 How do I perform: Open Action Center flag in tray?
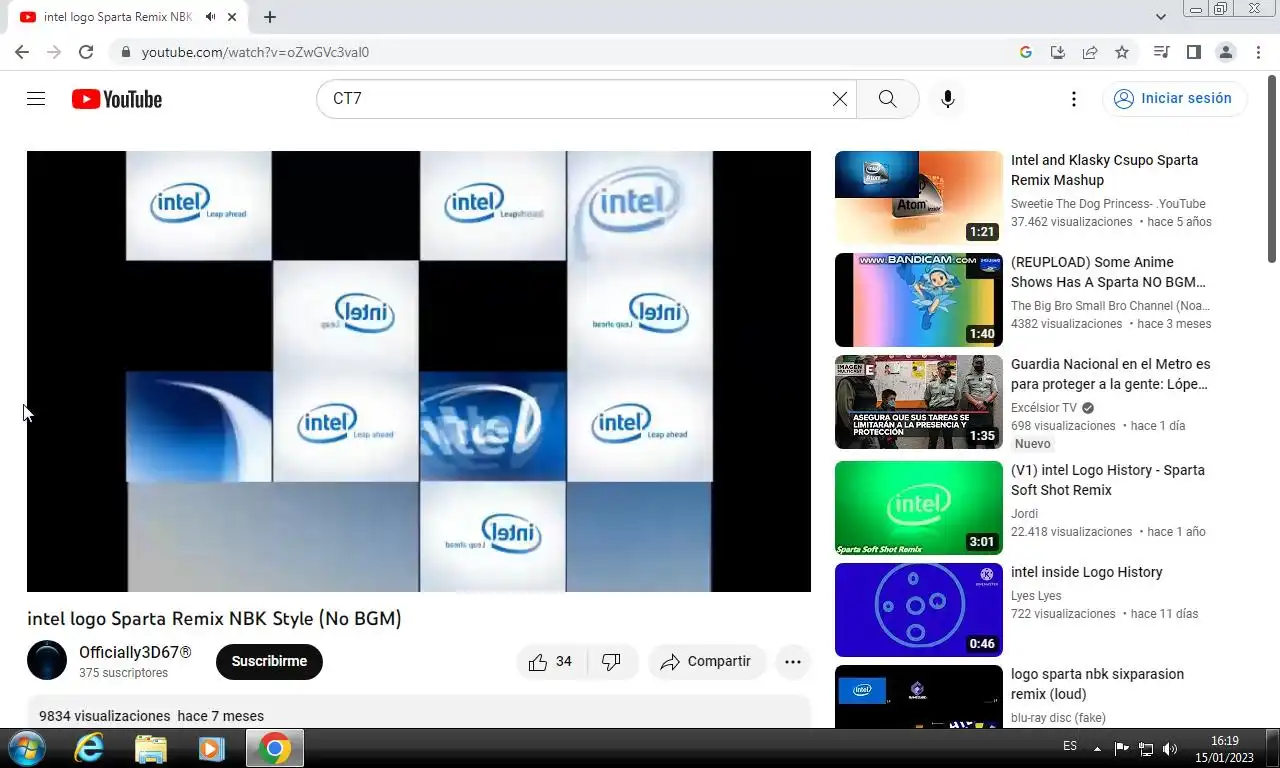[x=1121, y=748]
